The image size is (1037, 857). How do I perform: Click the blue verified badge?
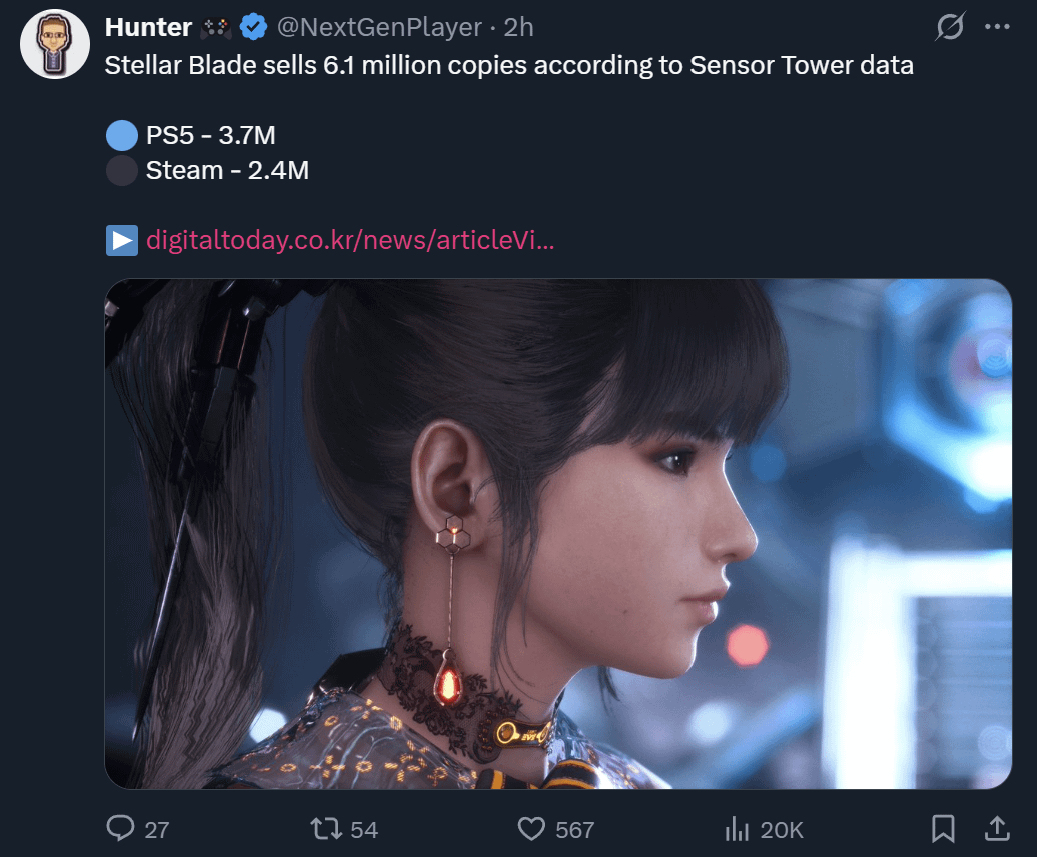pyautogui.click(x=254, y=28)
